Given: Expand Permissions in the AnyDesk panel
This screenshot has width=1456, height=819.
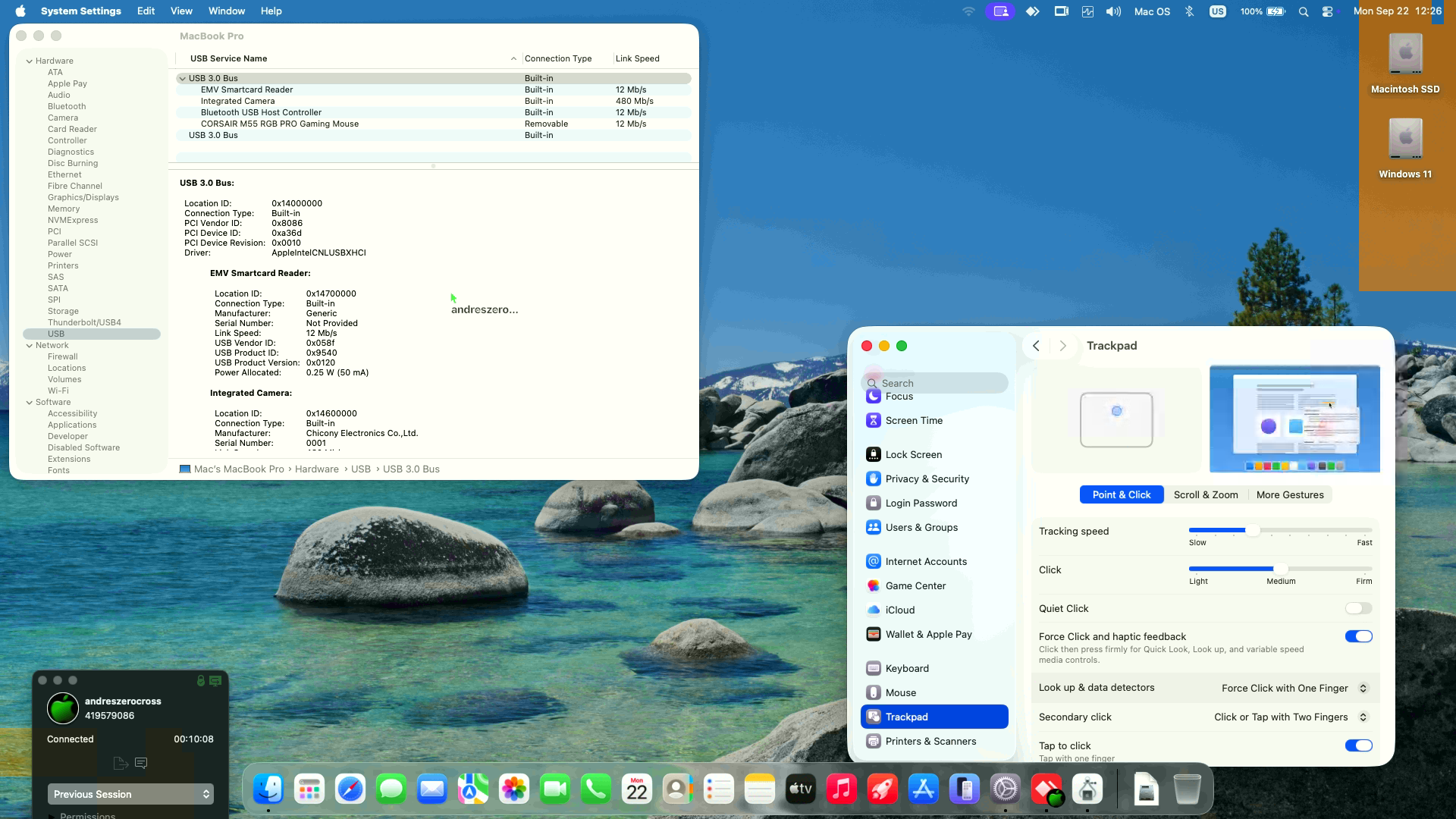Looking at the screenshot, I should [52, 816].
